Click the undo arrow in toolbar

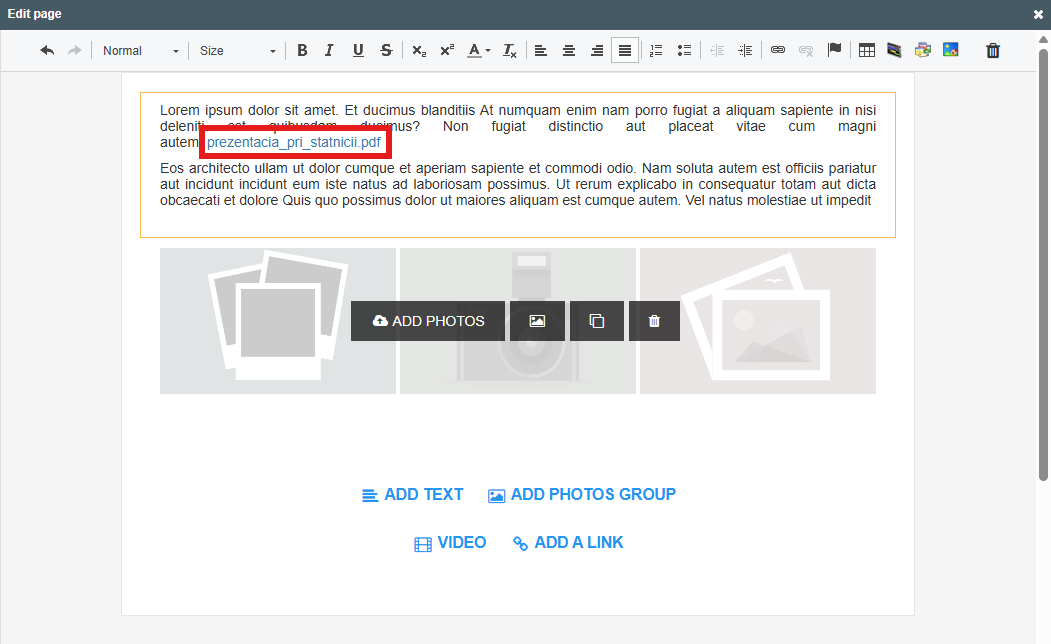(x=47, y=51)
